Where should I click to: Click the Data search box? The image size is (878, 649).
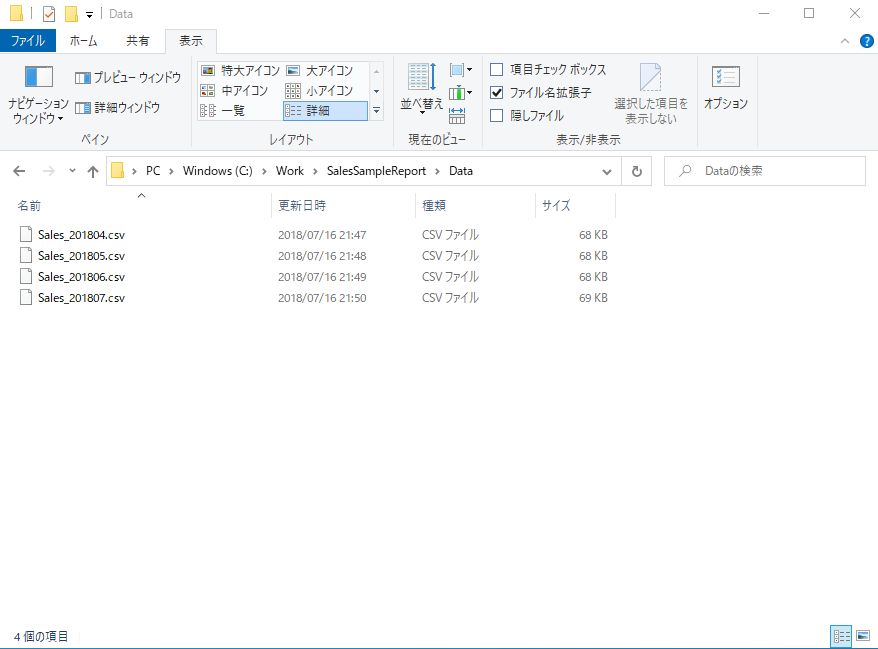tap(765, 171)
